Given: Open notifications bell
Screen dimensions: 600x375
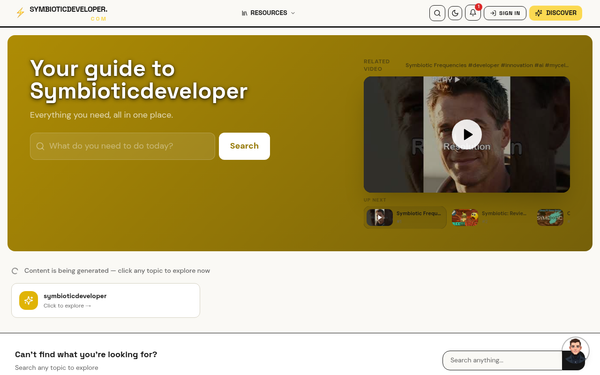Looking at the screenshot, I should coord(473,13).
